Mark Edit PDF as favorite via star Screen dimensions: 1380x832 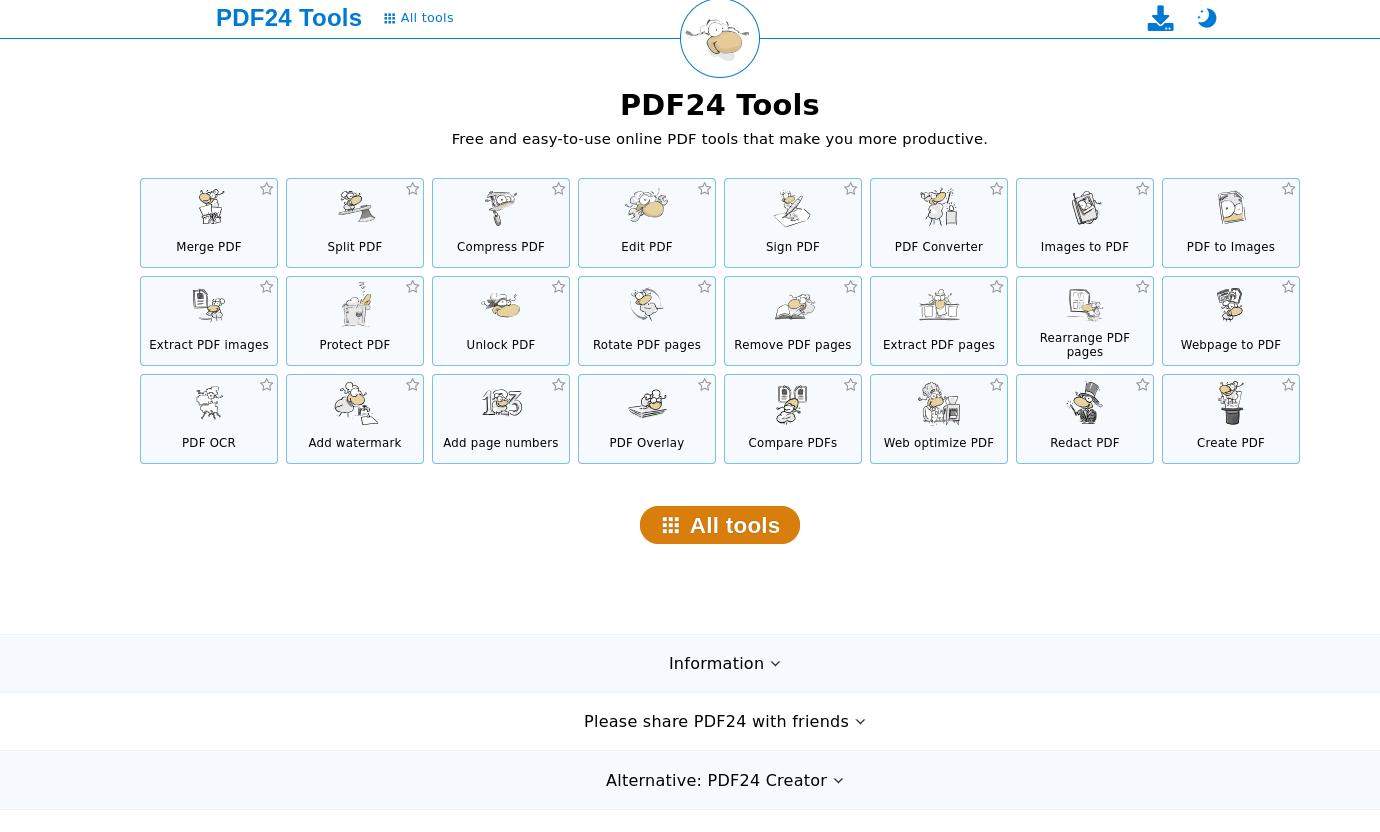click(x=704, y=189)
